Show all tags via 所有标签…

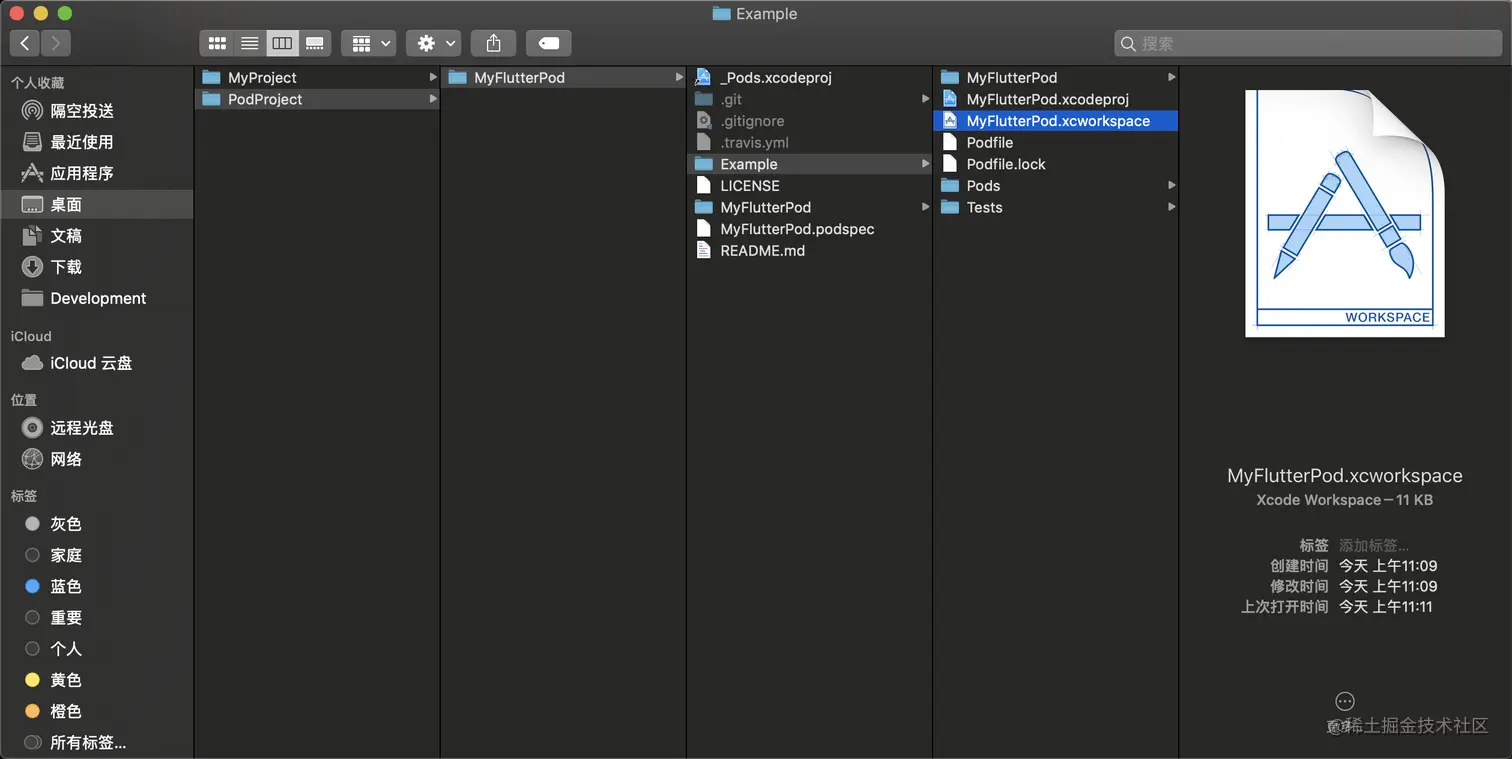click(x=97, y=743)
